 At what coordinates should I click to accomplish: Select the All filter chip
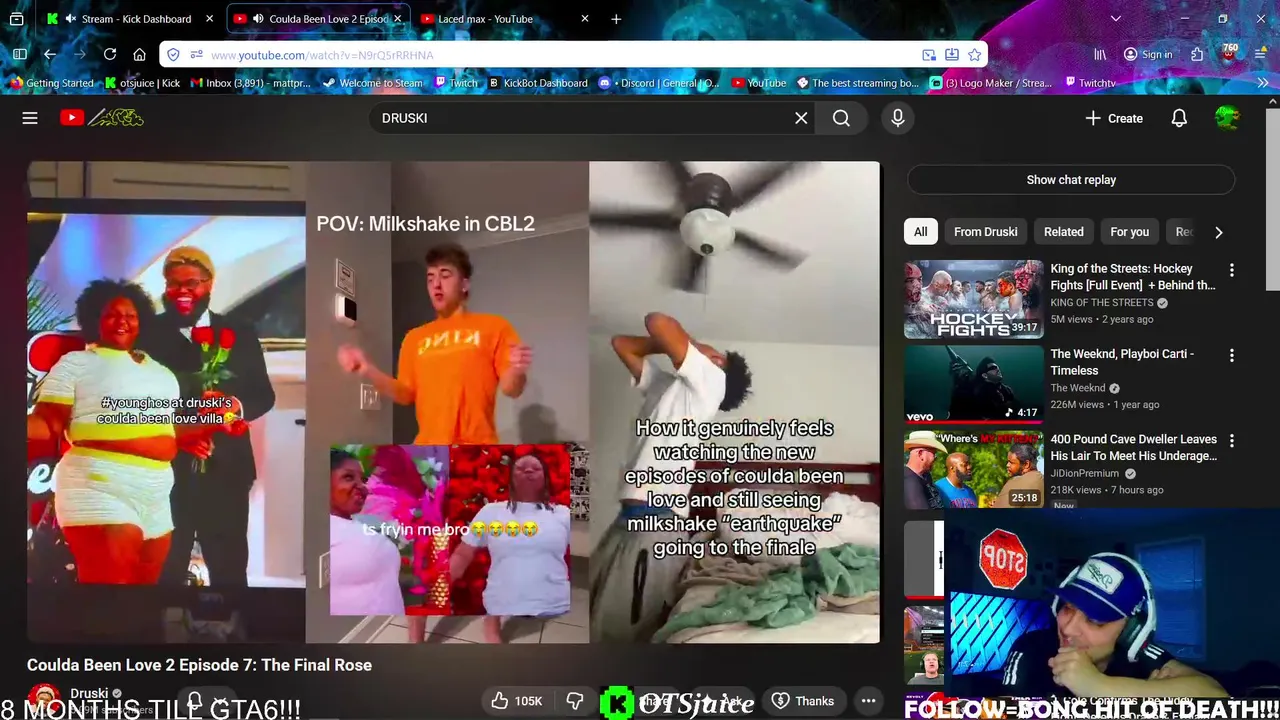tap(920, 232)
